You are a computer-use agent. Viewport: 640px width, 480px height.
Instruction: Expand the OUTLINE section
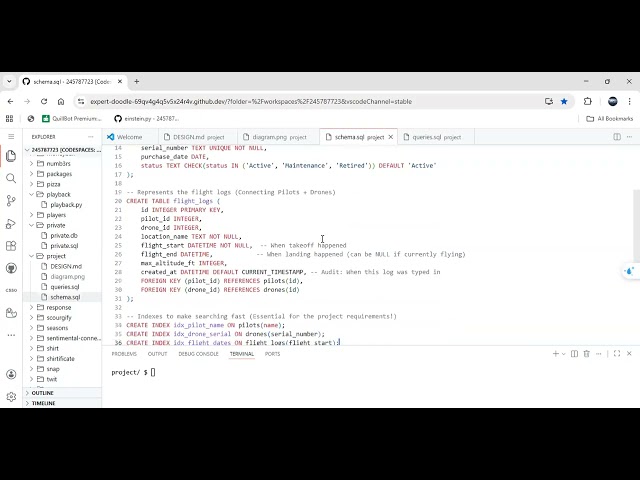[62, 393]
